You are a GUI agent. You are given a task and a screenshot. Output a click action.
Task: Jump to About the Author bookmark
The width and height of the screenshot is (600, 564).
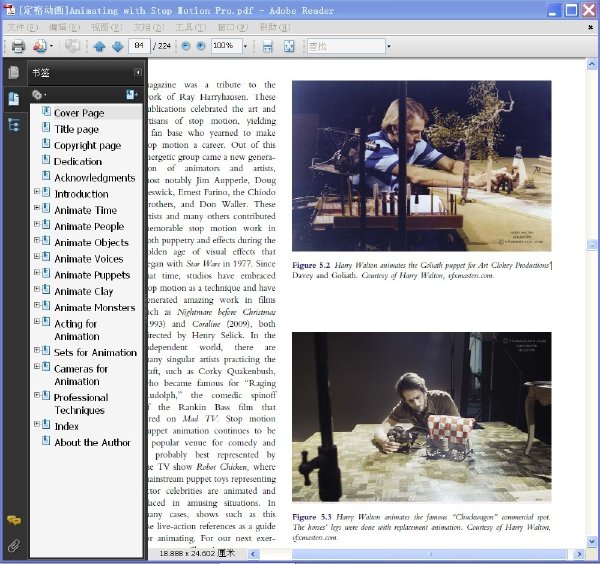click(x=93, y=442)
